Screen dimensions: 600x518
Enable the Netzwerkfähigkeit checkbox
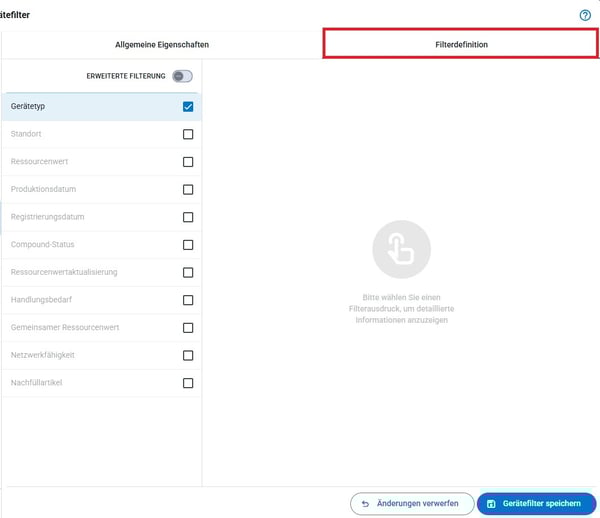coord(188,355)
